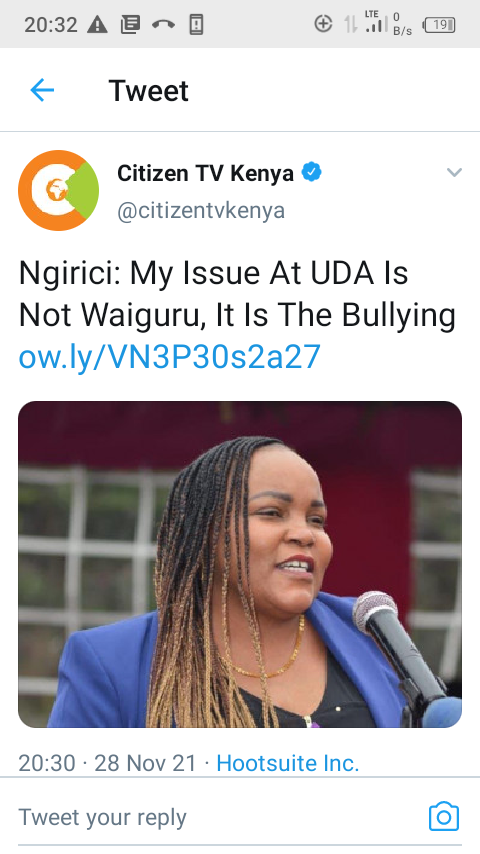Screen dimensions: 480x854
Task: Open Citizen TV Kenya profile picture
Action: point(58,191)
